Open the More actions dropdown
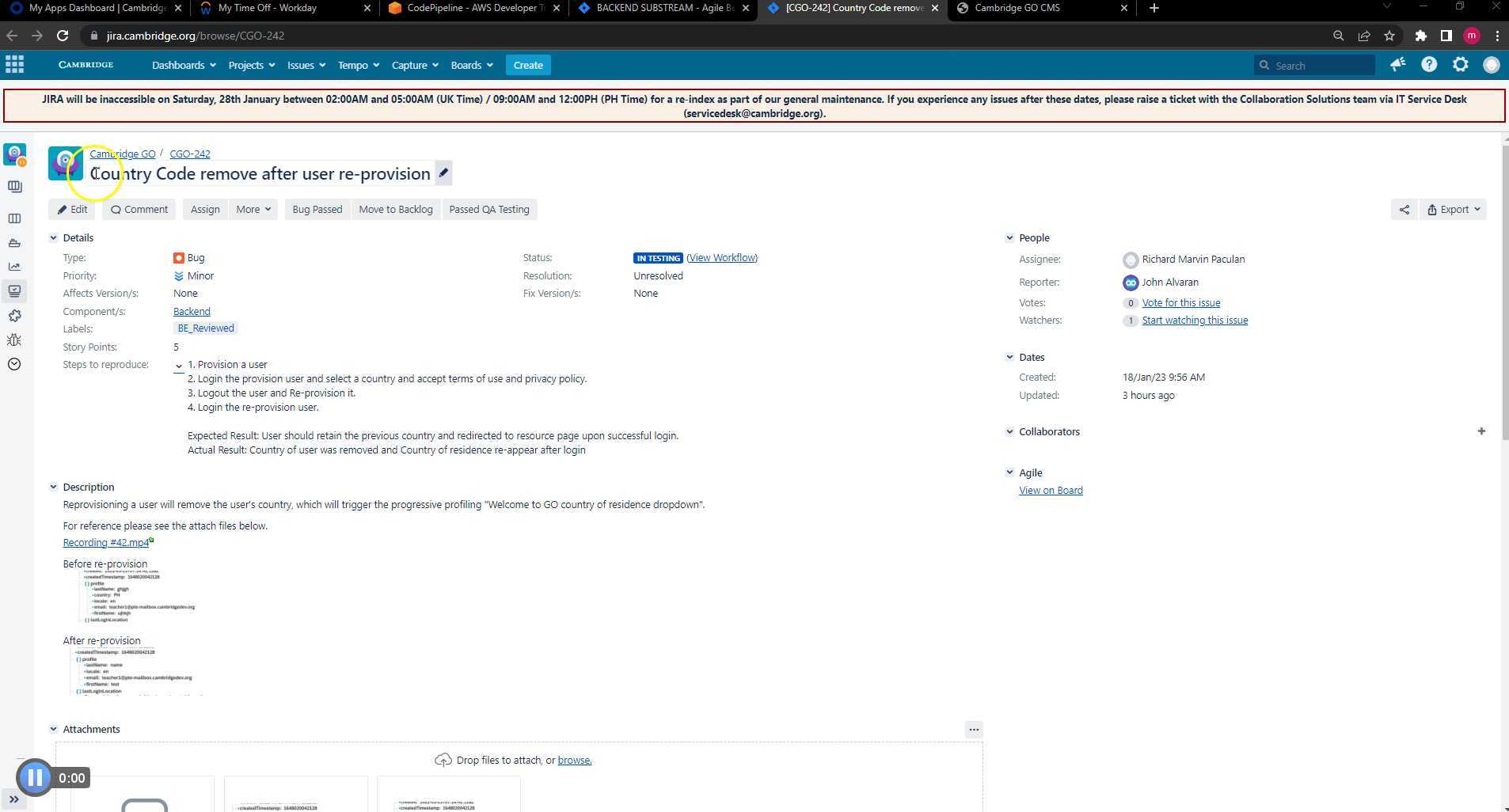The image size is (1509, 812). [252, 209]
